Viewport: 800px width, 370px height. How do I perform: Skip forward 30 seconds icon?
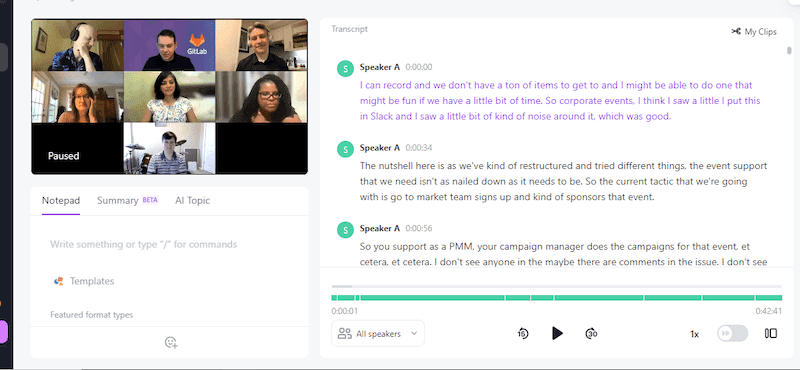tap(591, 333)
